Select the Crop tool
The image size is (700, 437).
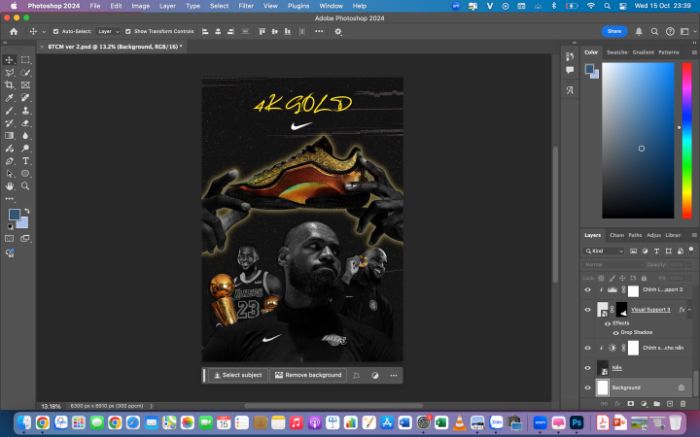tap(9, 85)
